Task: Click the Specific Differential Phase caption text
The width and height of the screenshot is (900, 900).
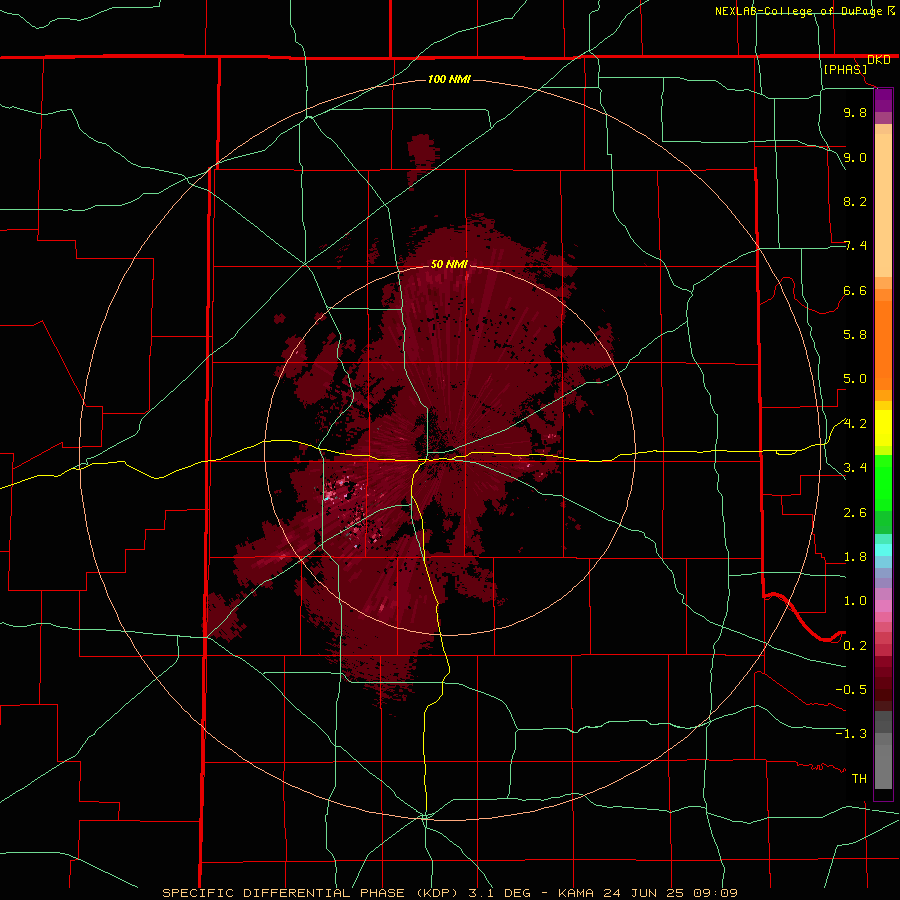Action: point(449,893)
